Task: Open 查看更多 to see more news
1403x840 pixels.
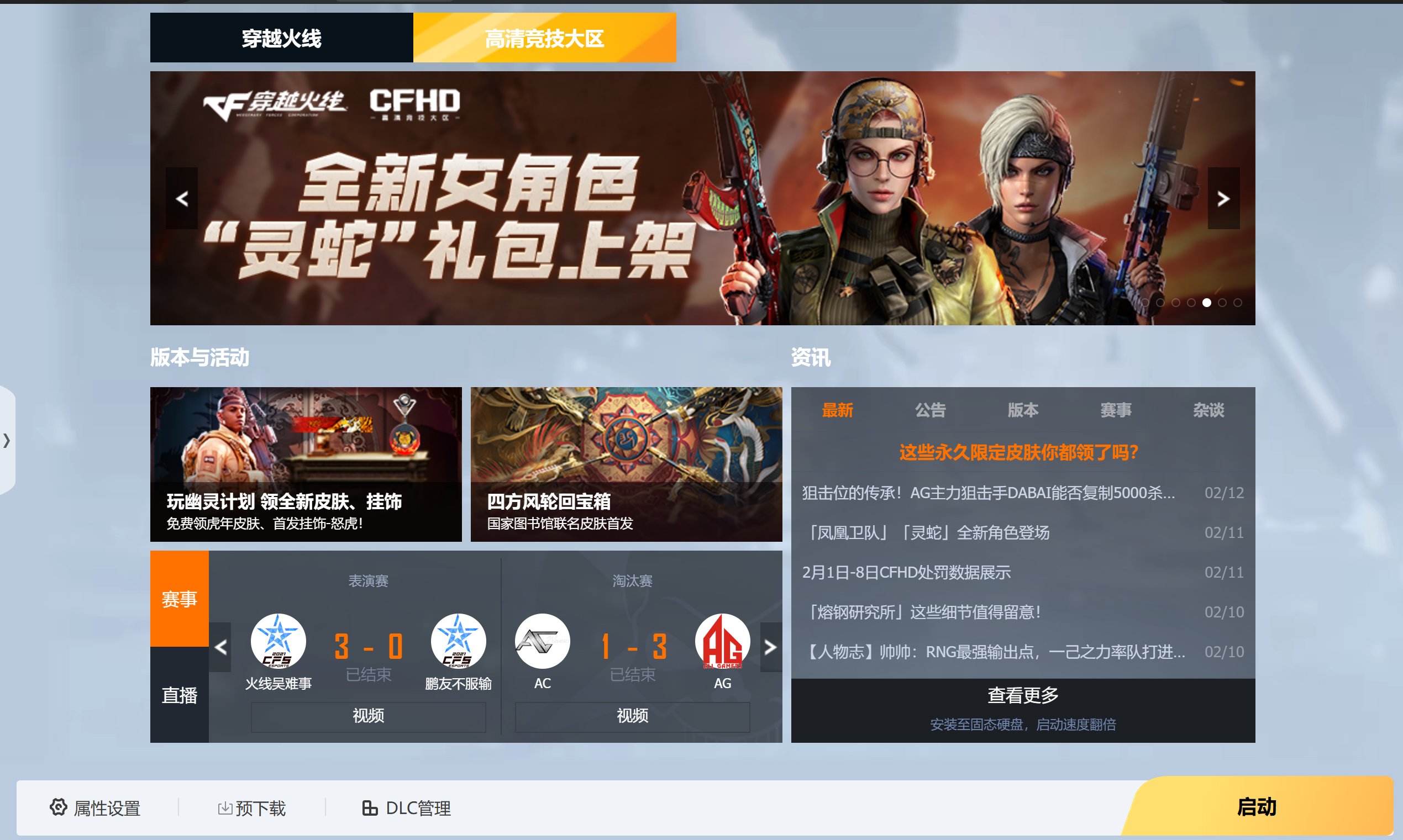Action: tap(1022, 695)
